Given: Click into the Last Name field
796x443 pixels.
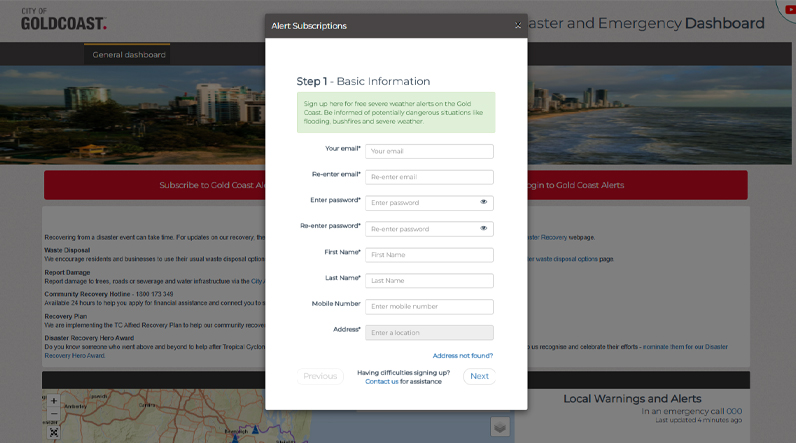Looking at the screenshot, I should pos(429,281).
